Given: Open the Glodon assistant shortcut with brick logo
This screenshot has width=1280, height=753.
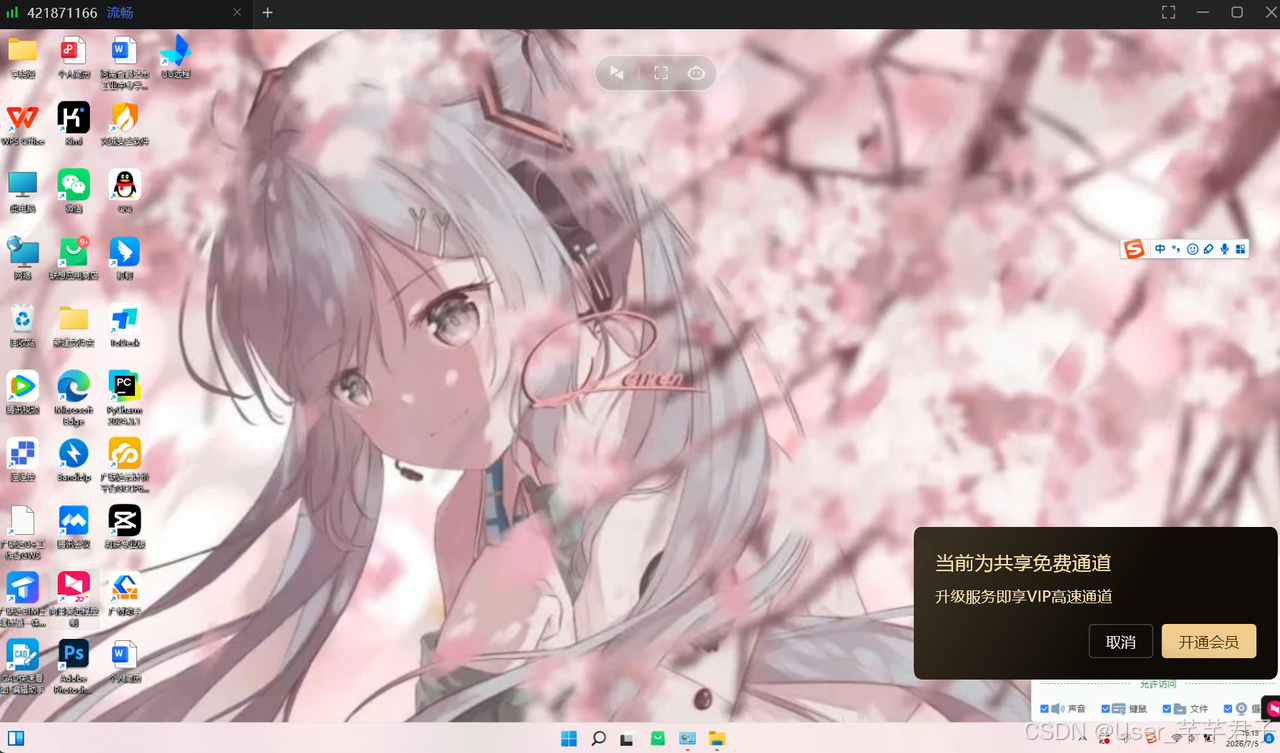Looking at the screenshot, I should click(125, 594).
